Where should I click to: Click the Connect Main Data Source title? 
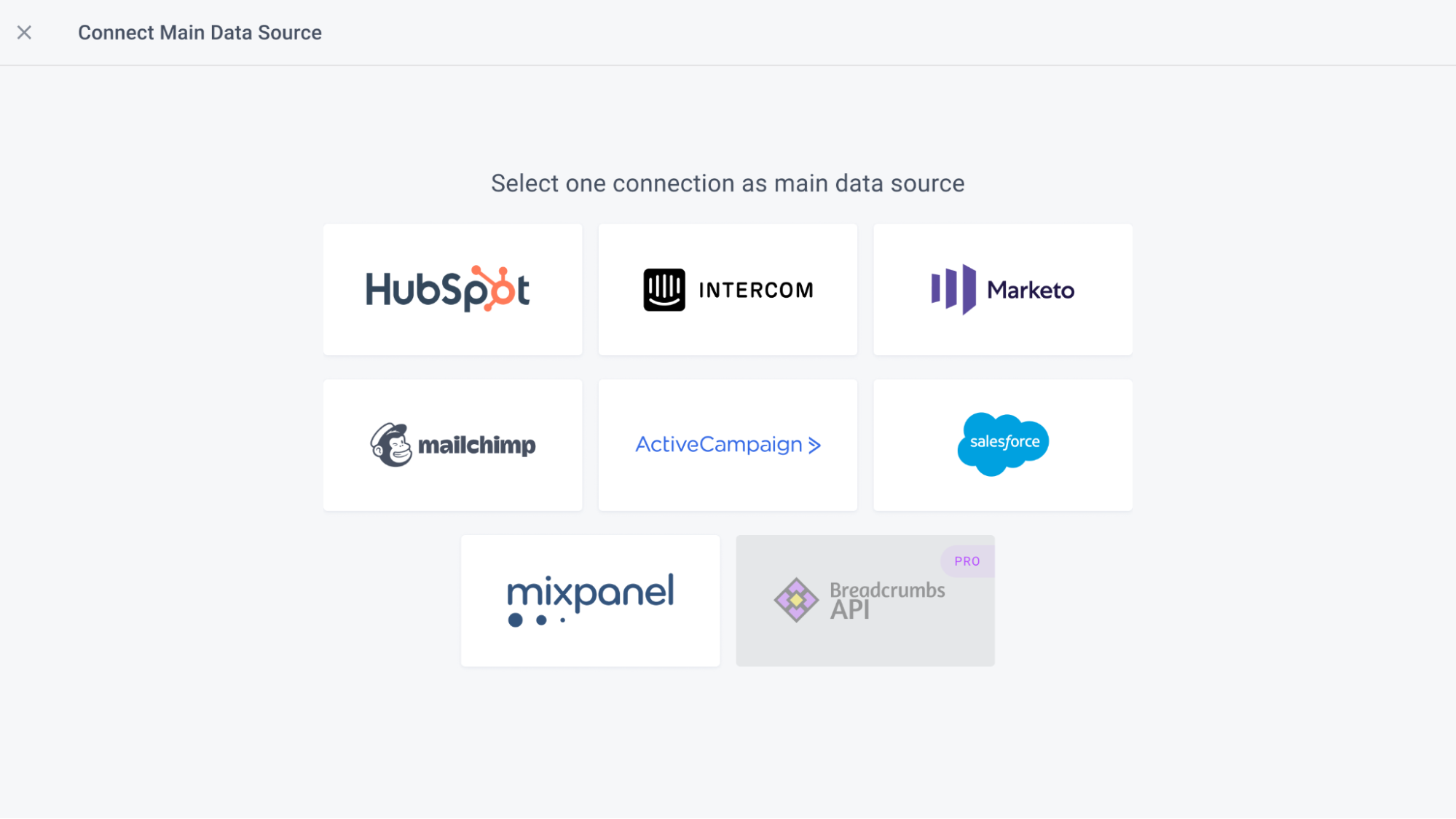point(200,33)
